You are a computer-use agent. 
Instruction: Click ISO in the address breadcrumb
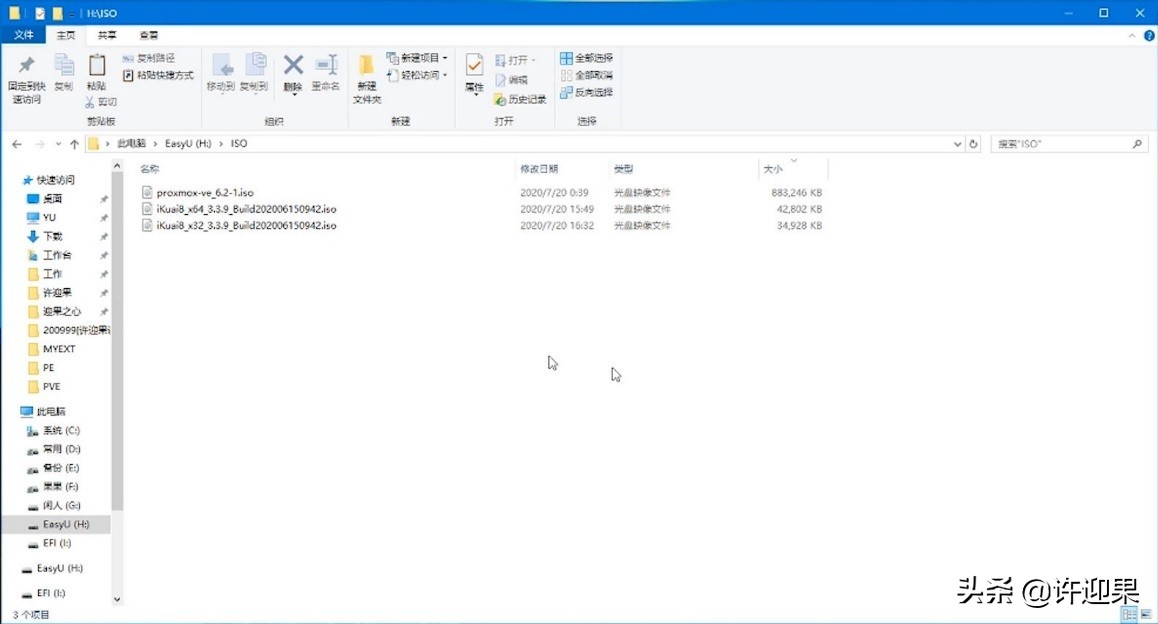click(239, 144)
